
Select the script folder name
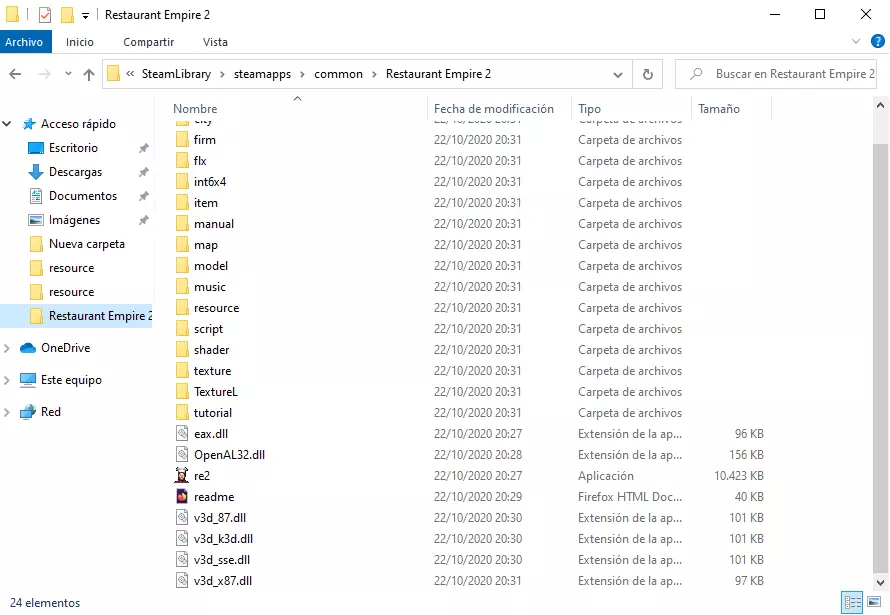click(208, 328)
